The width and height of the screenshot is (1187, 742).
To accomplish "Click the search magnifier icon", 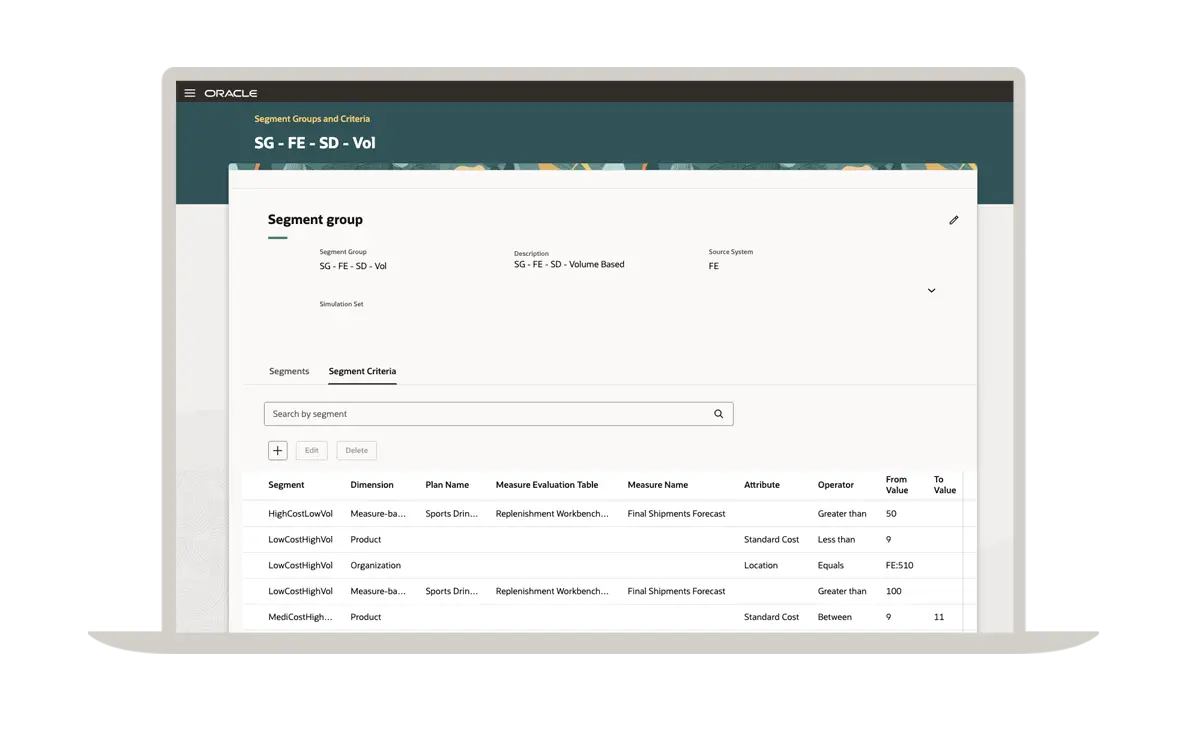I will tap(718, 414).
